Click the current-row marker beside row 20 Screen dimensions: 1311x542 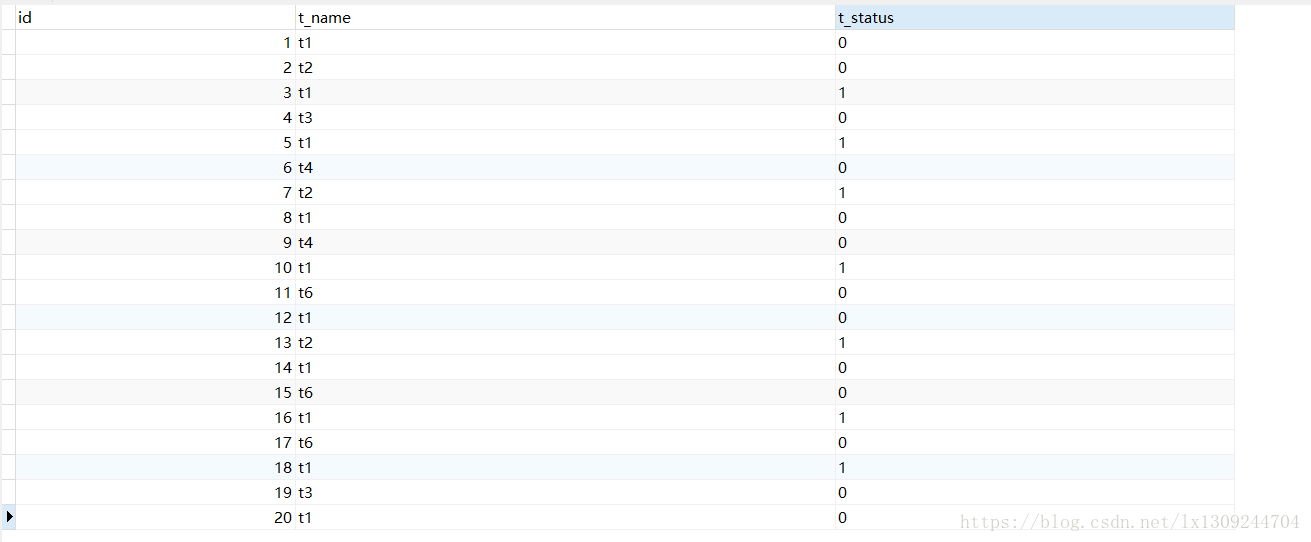pos(8,517)
